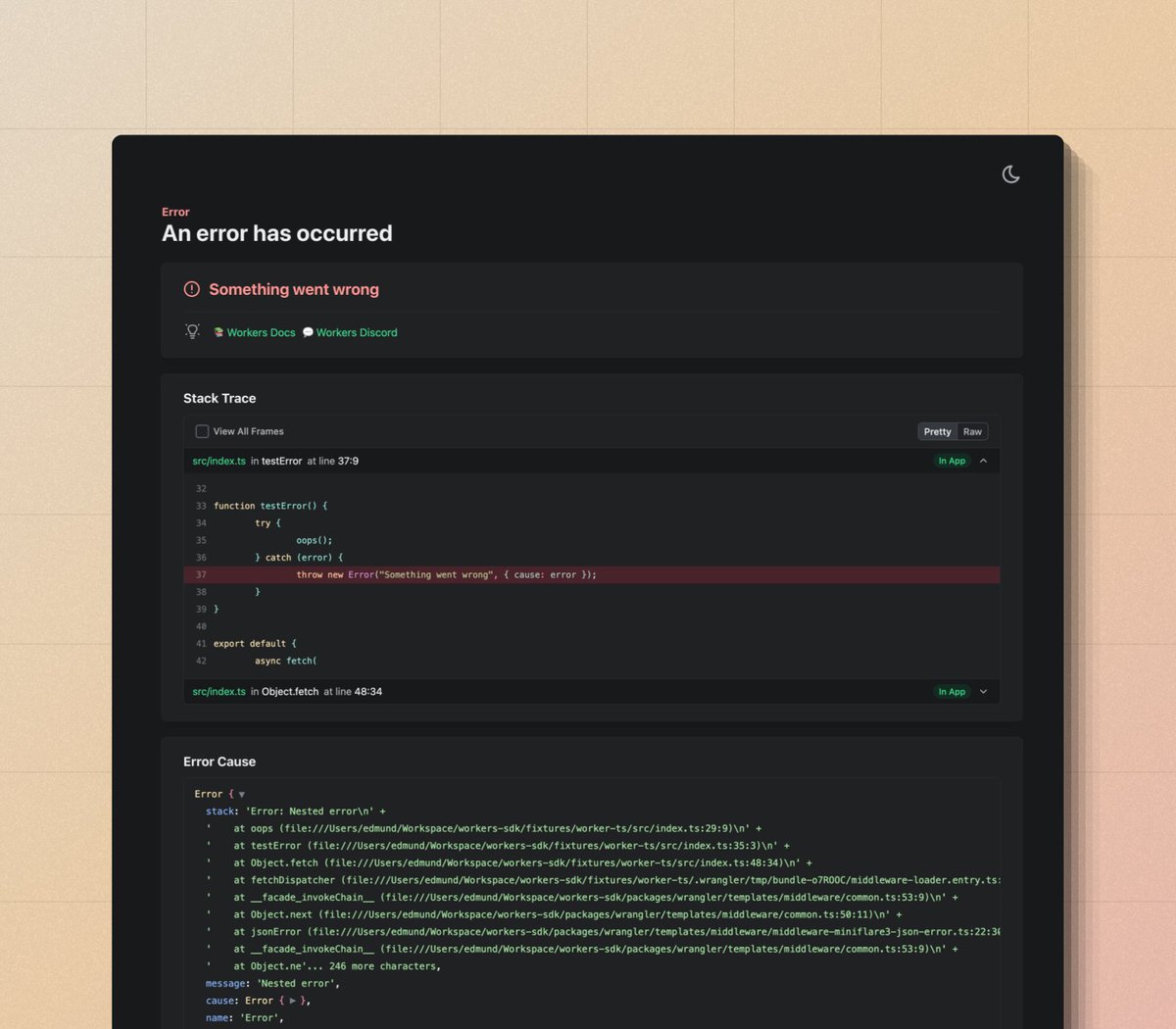Collapse the testError frame with its chevron
This screenshot has width=1176, height=1029.
(x=983, y=460)
